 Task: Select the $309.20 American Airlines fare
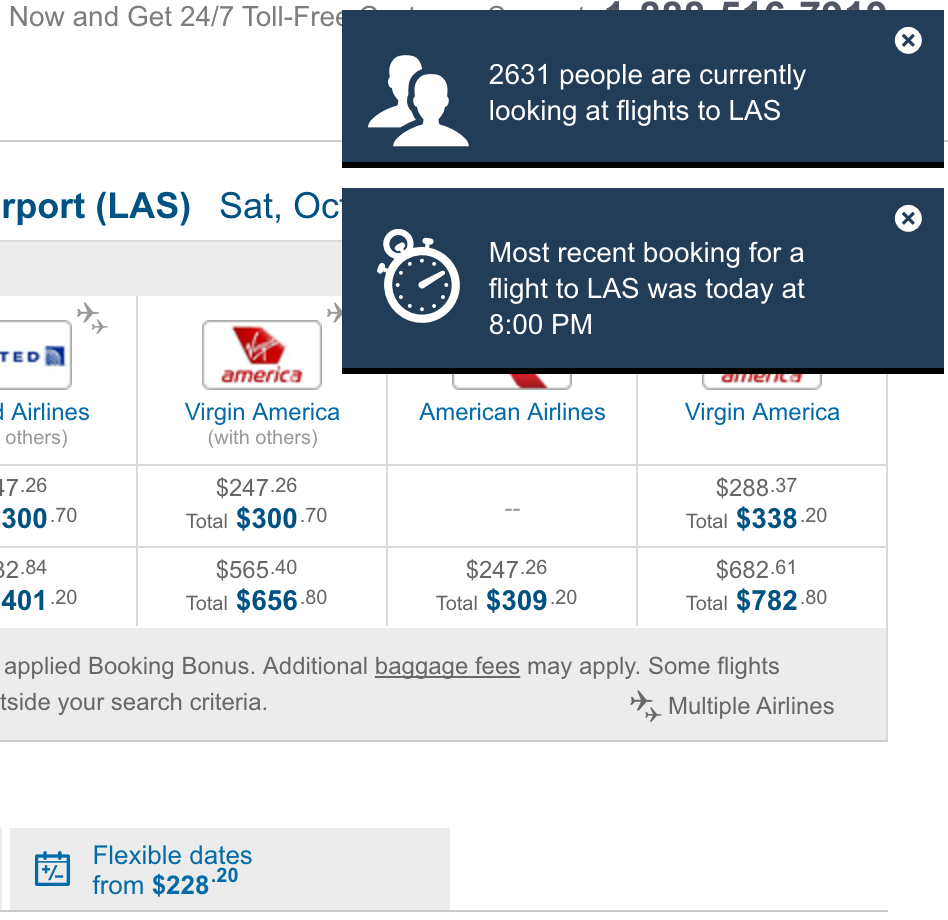(512, 587)
